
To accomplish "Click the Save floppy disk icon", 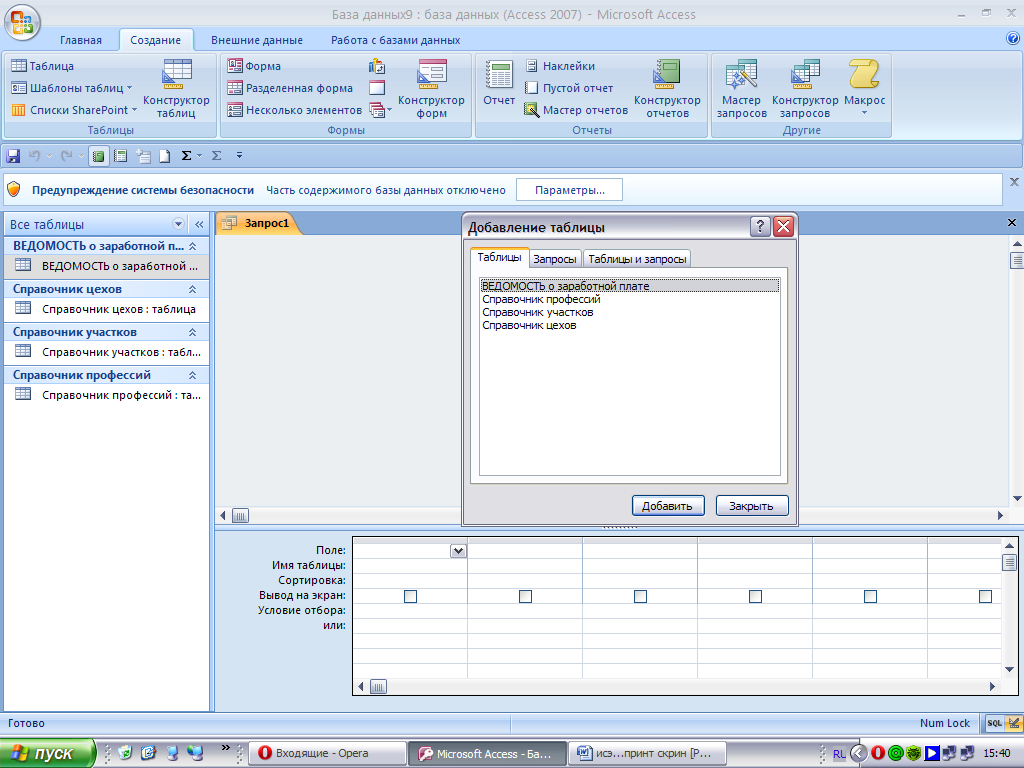I will tap(13, 155).
